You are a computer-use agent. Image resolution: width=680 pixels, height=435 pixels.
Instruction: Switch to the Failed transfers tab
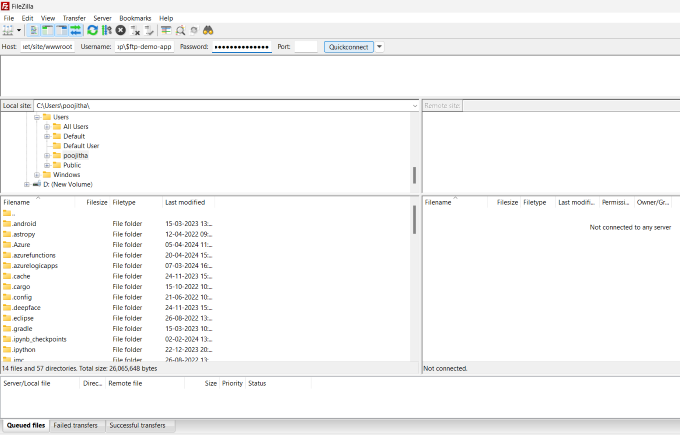(x=76, y=425)
